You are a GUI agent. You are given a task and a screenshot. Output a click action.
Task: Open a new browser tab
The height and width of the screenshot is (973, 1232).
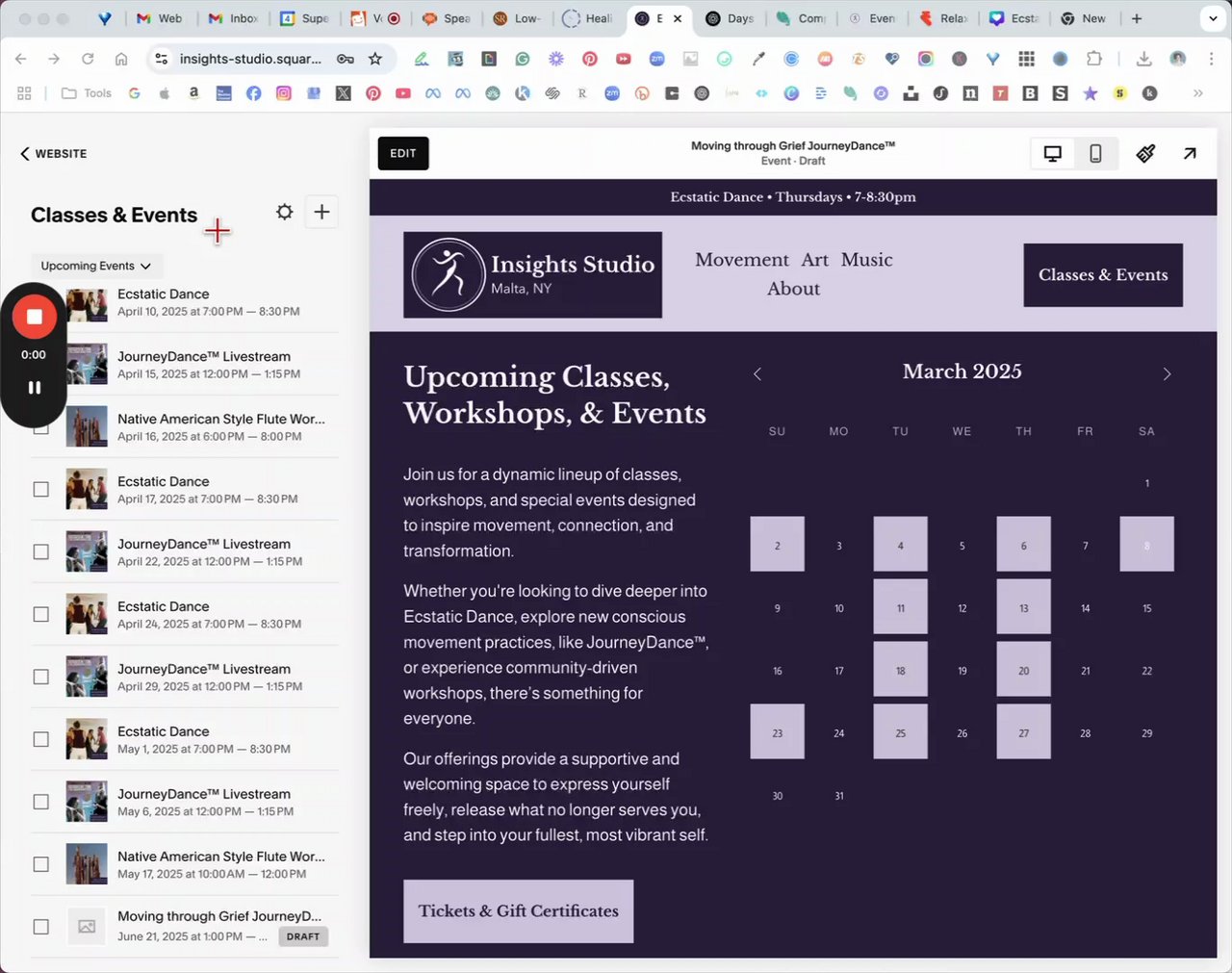click(x=1137, y=18)
